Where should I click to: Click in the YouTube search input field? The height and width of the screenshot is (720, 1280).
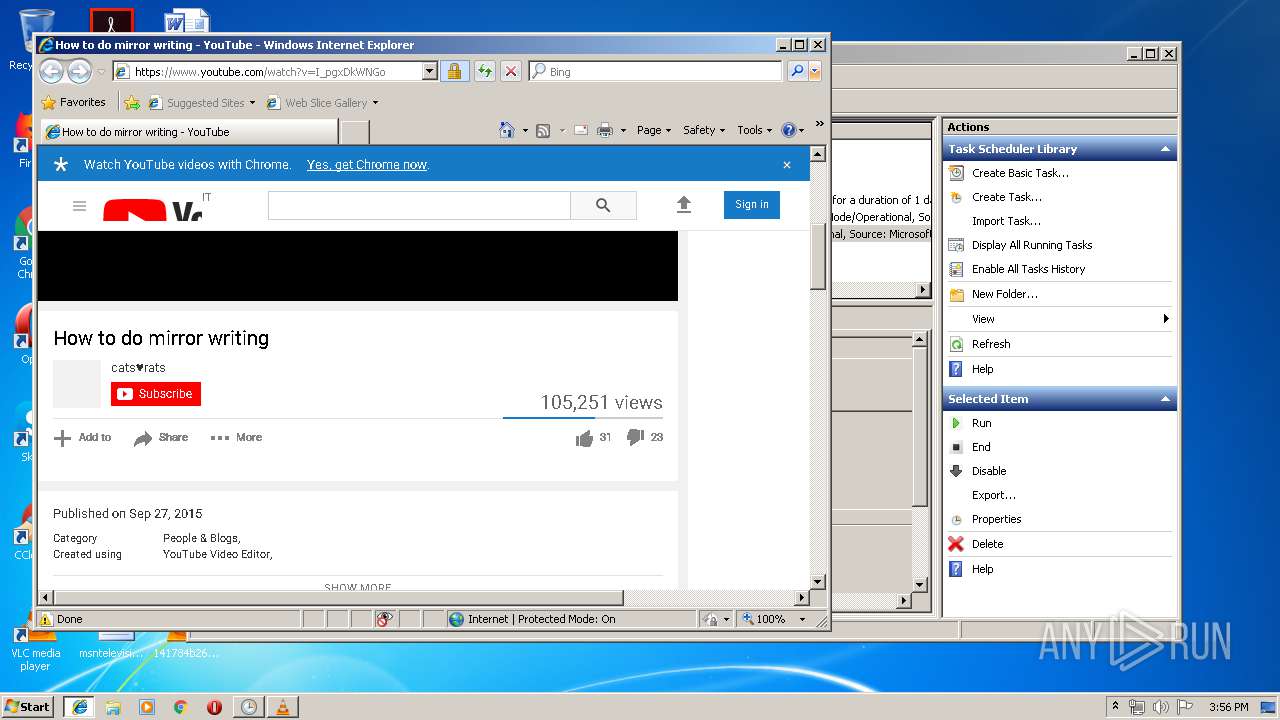pos(419,205)
